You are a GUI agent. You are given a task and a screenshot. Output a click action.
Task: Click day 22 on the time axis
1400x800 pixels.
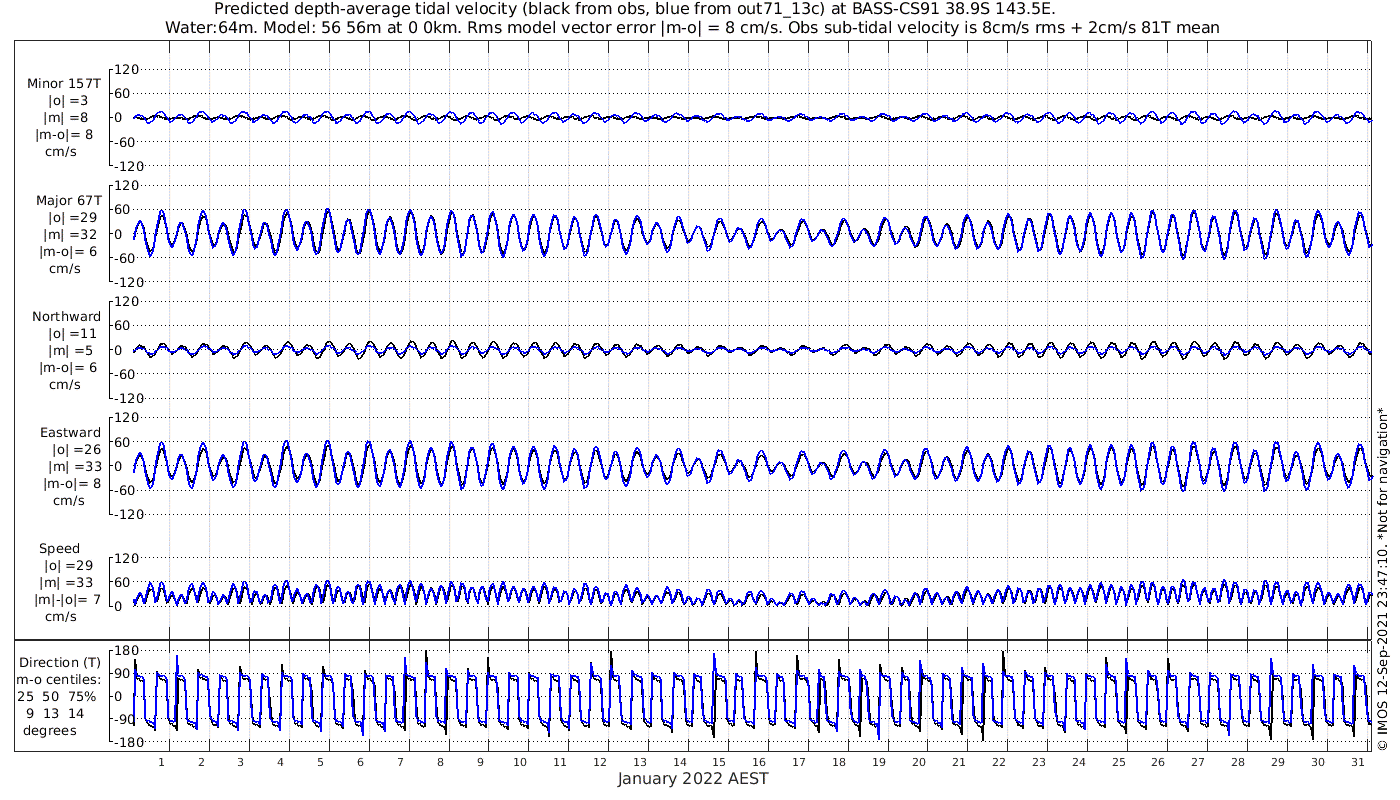point(998,762)
